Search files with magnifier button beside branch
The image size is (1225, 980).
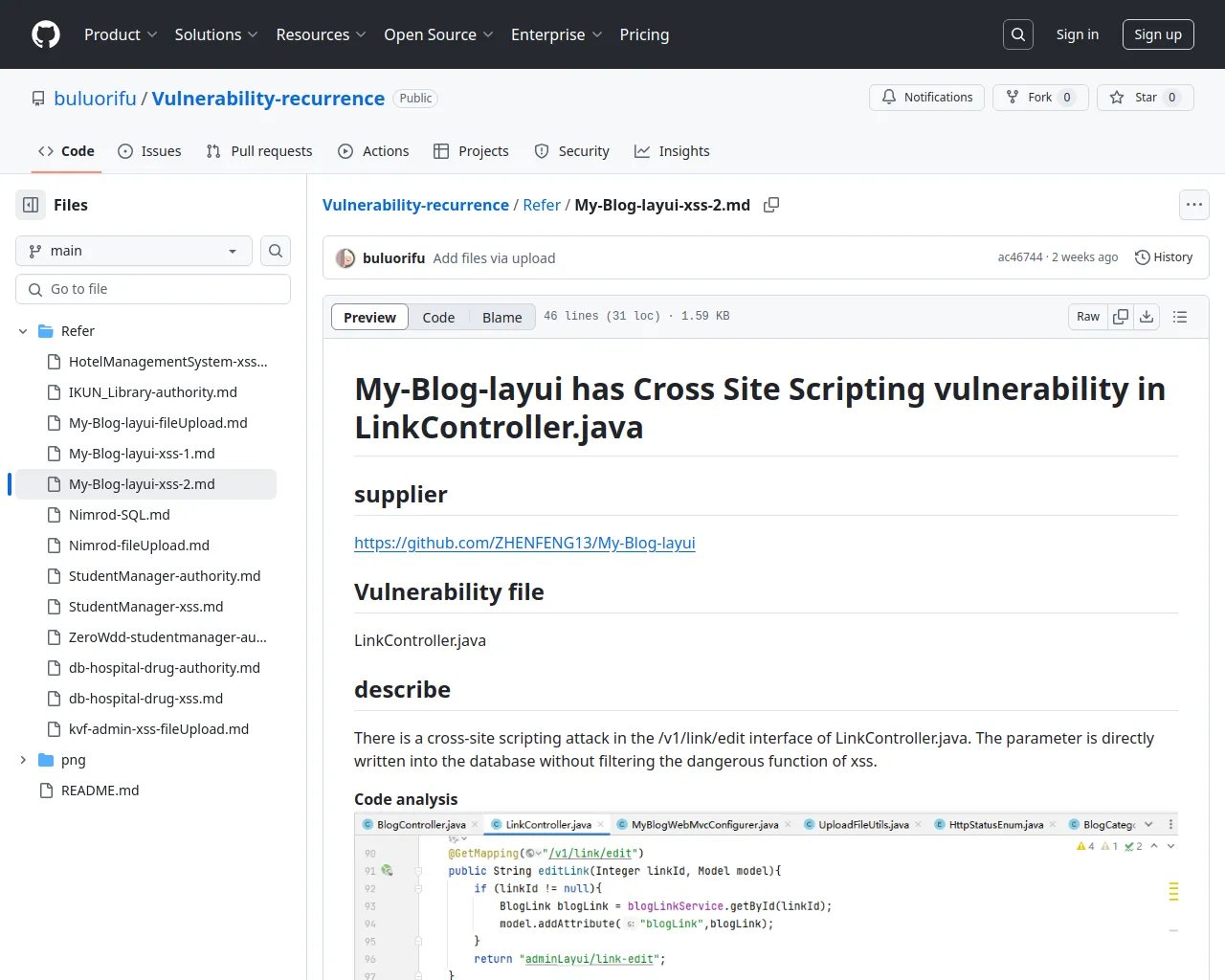click(276, 251)
